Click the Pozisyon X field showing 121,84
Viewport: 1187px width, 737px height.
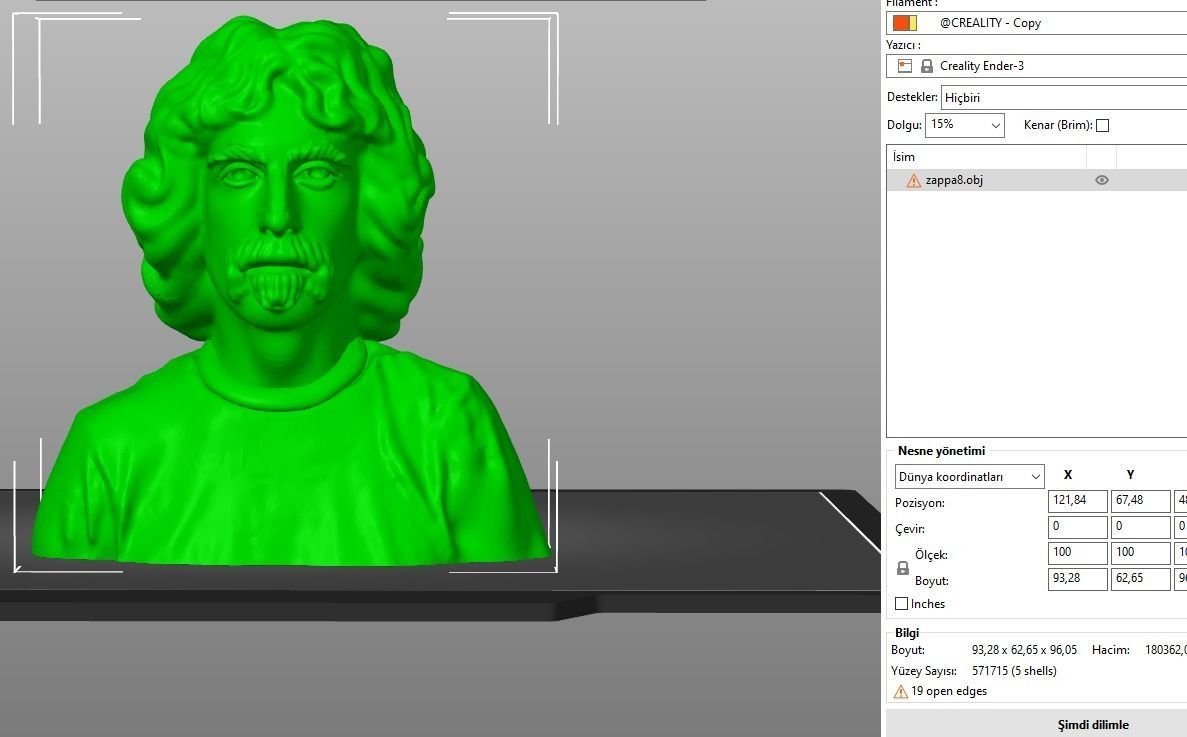[x=1077, y=501]
